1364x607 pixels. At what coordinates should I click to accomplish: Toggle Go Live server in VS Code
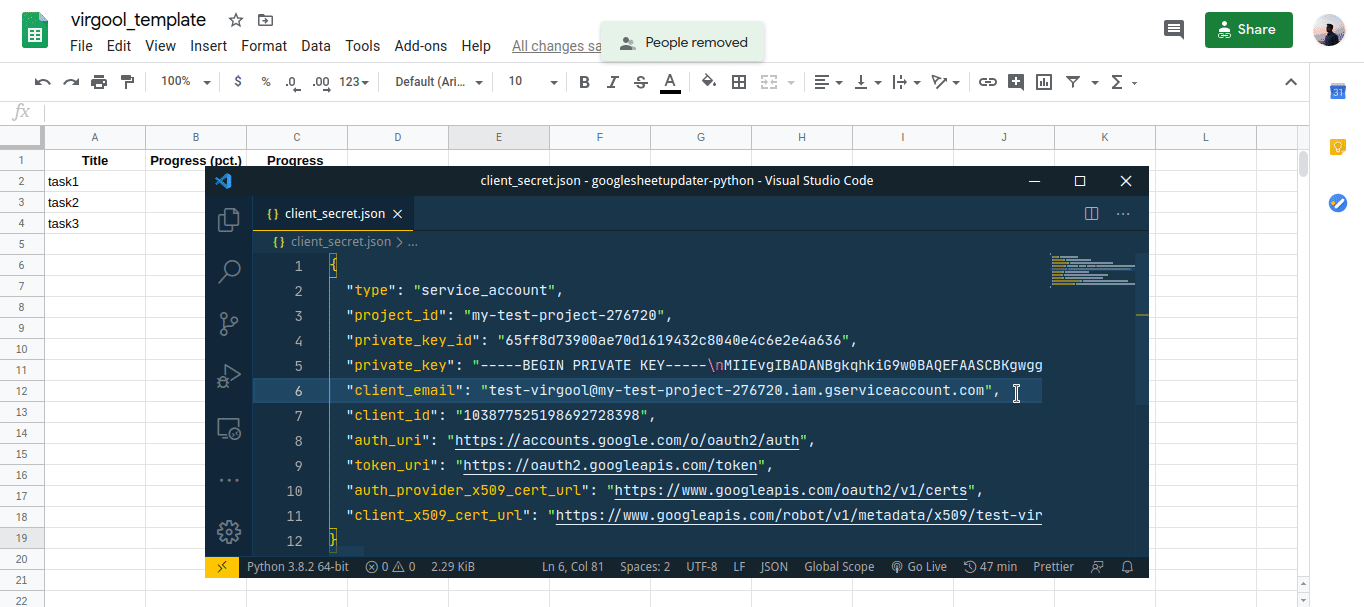tap(919, 567)
